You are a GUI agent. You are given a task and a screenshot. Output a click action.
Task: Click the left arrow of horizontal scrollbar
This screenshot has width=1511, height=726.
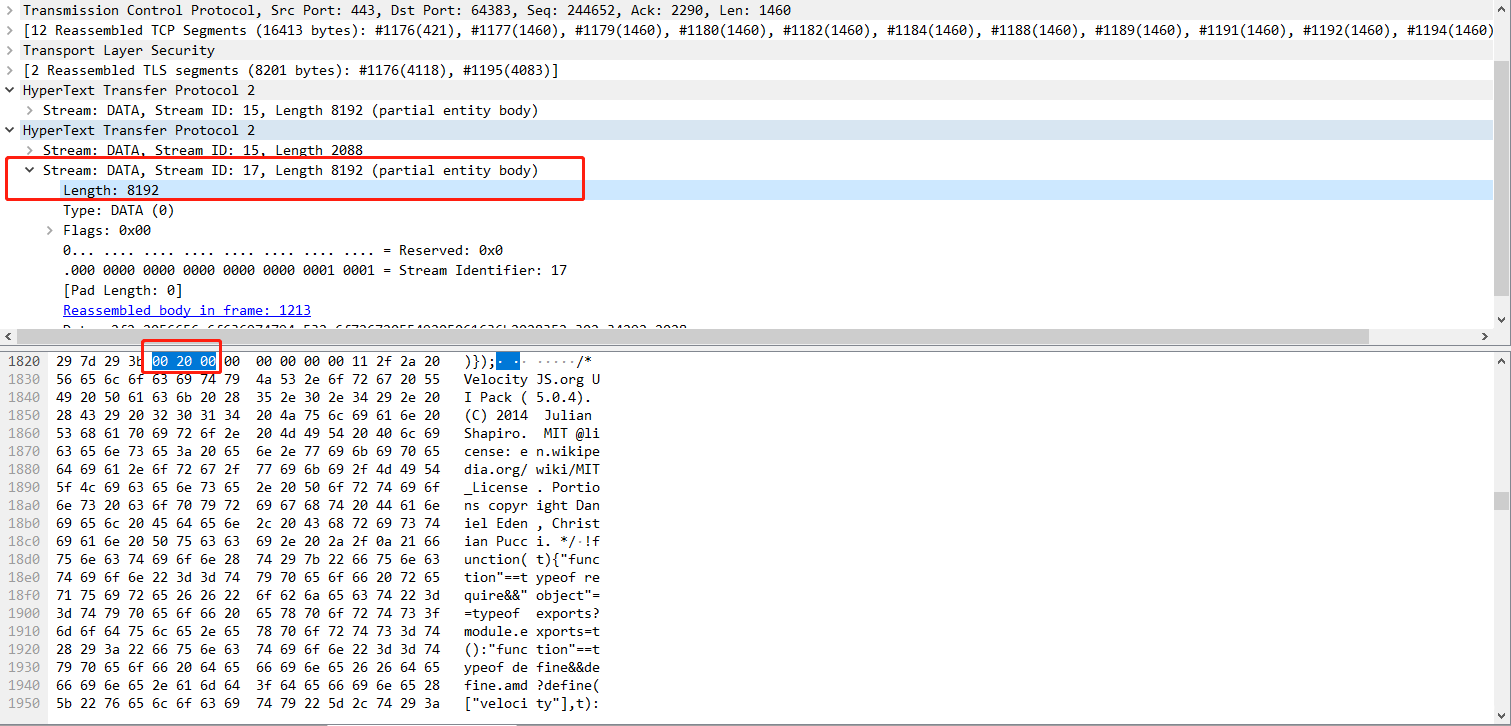pos(9,337)
